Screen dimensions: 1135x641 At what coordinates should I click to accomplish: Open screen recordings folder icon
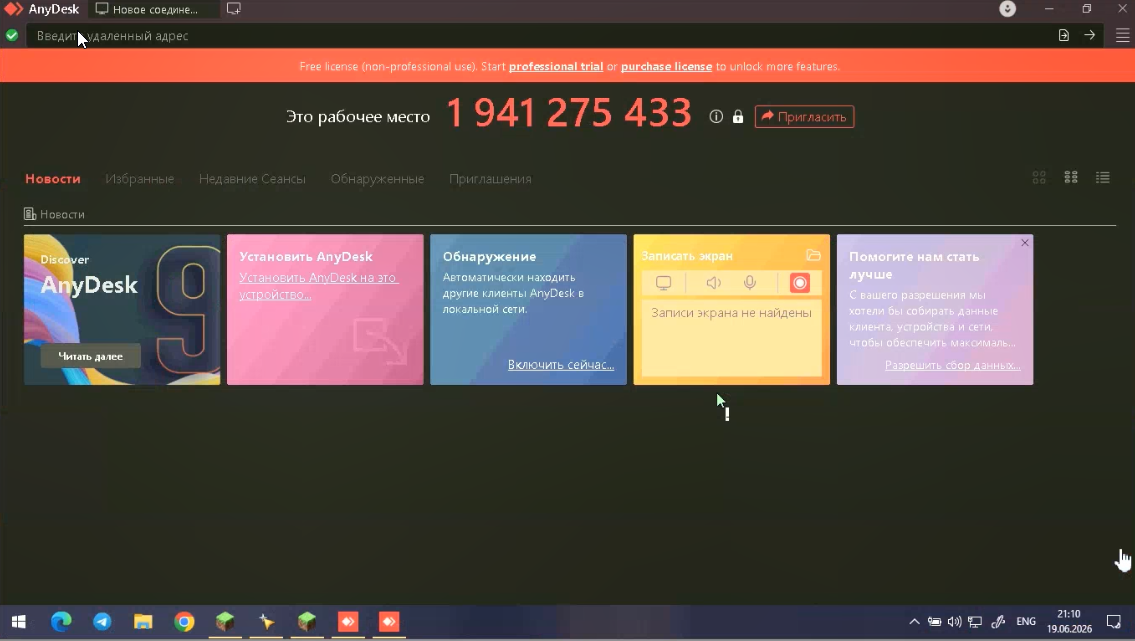[x=813, y=255]
